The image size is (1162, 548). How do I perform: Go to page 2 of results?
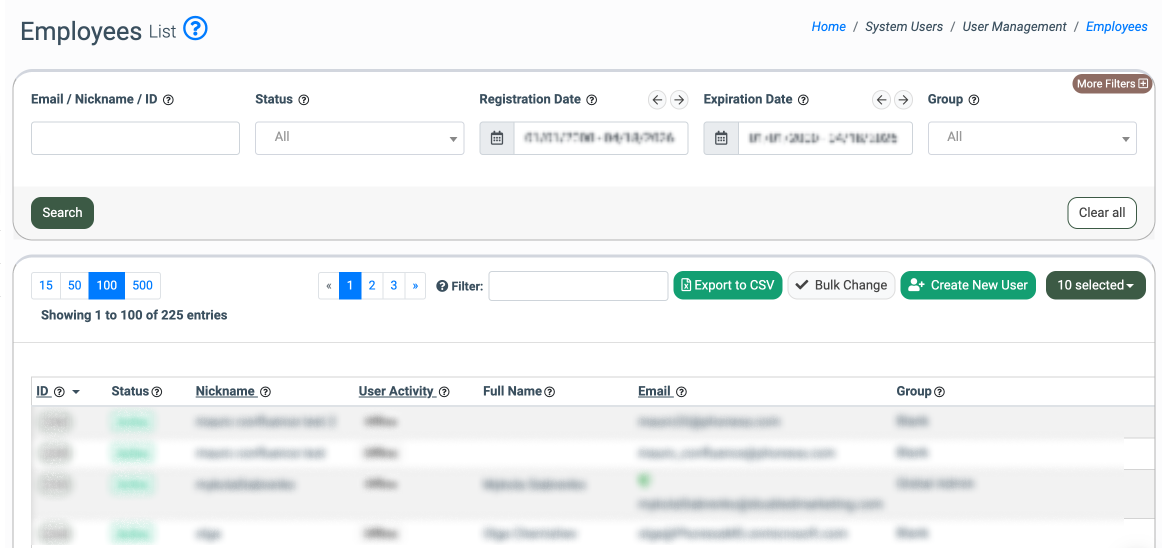tap(372, 285)
